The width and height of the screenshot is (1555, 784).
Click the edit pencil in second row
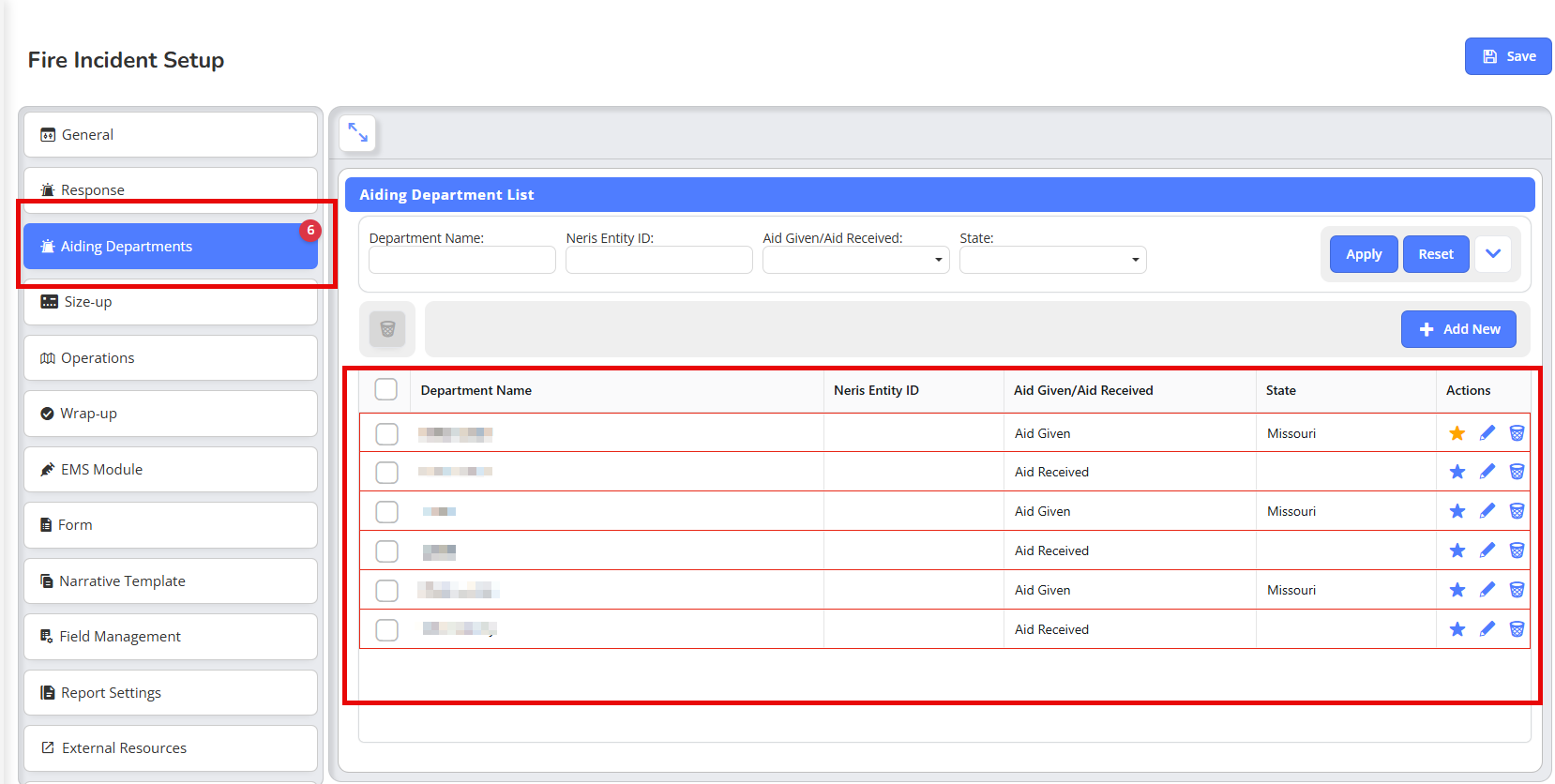tap(1487, 472)
